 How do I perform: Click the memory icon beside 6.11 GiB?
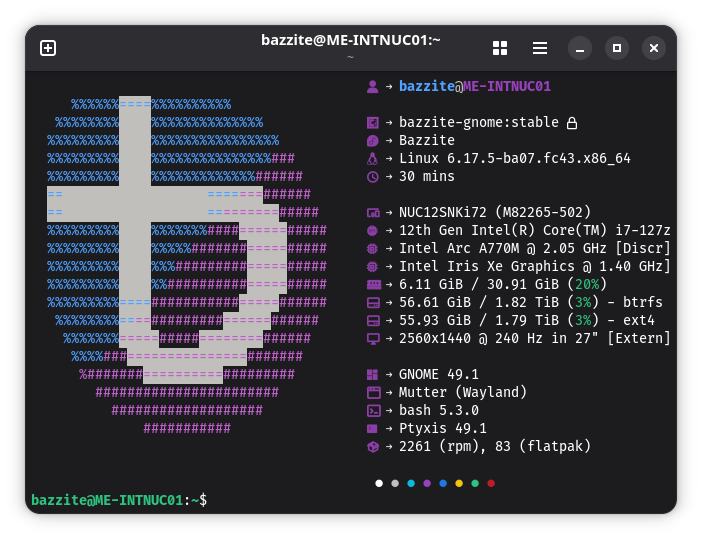coord(373,285)
